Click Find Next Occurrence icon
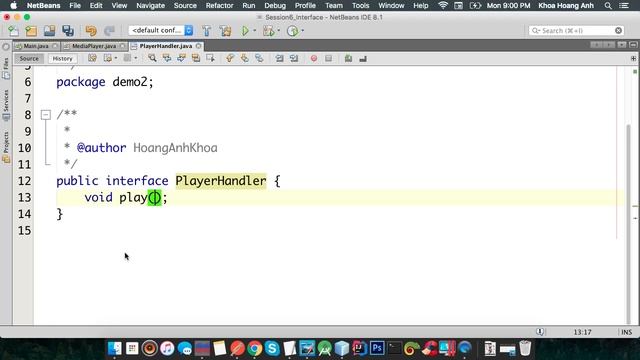Image resolution: width=640 pixels, height=360 pixels. 181,58
